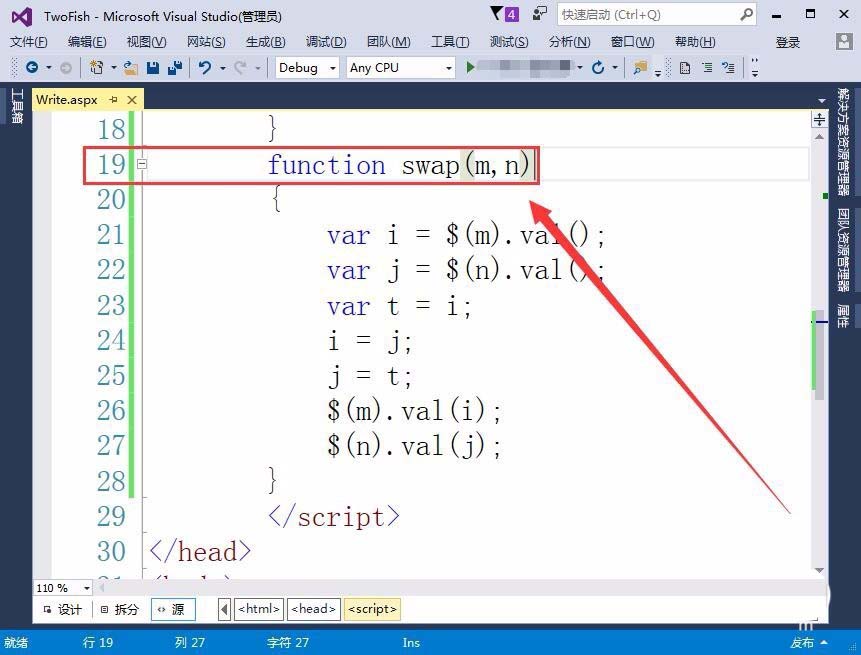This screenshot has width=861, height=655.
Task: Pin the Write.aspx tab
Action: click(113, 99)
